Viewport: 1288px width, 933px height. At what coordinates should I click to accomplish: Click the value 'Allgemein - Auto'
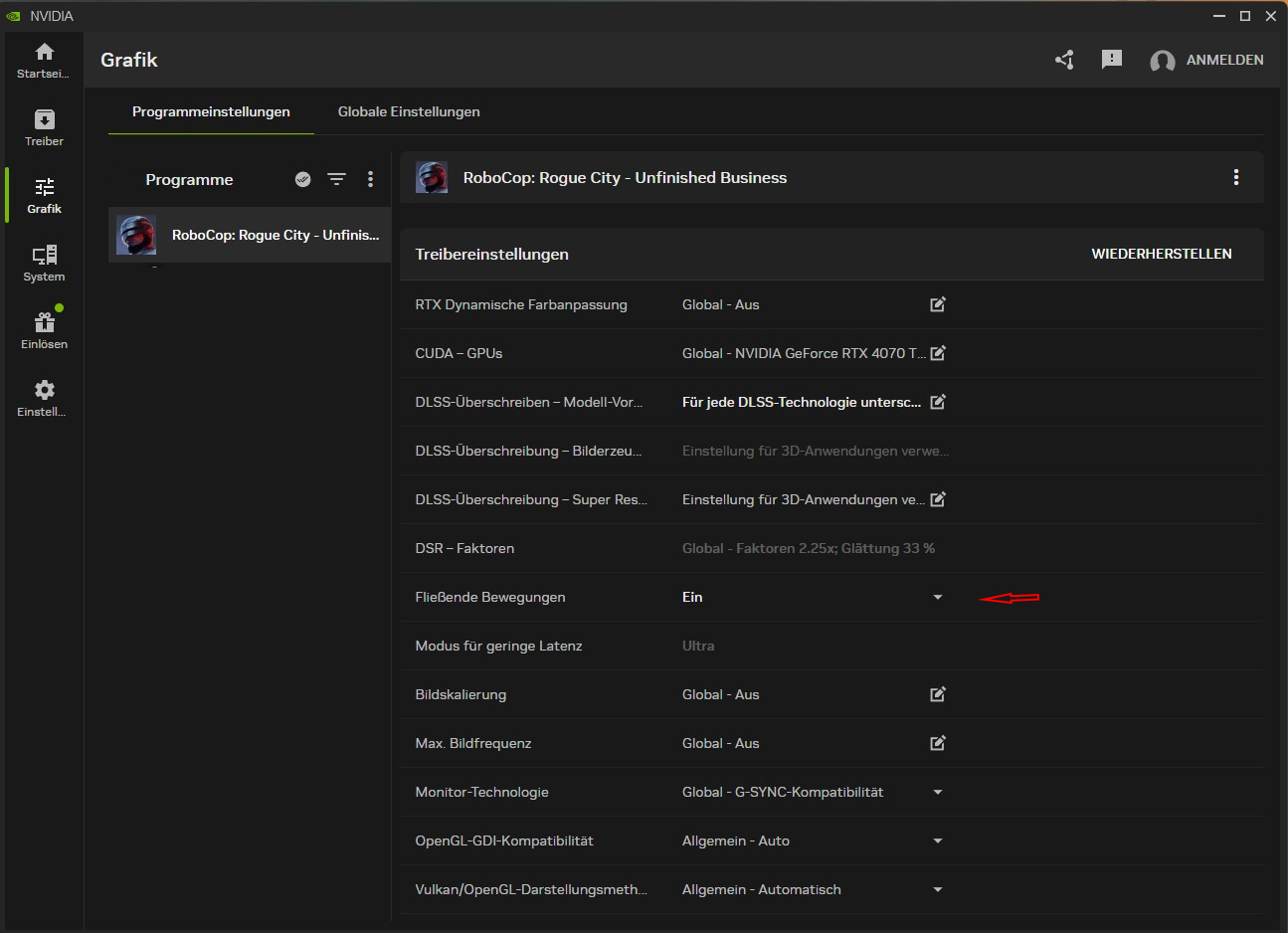pos(736,840)
